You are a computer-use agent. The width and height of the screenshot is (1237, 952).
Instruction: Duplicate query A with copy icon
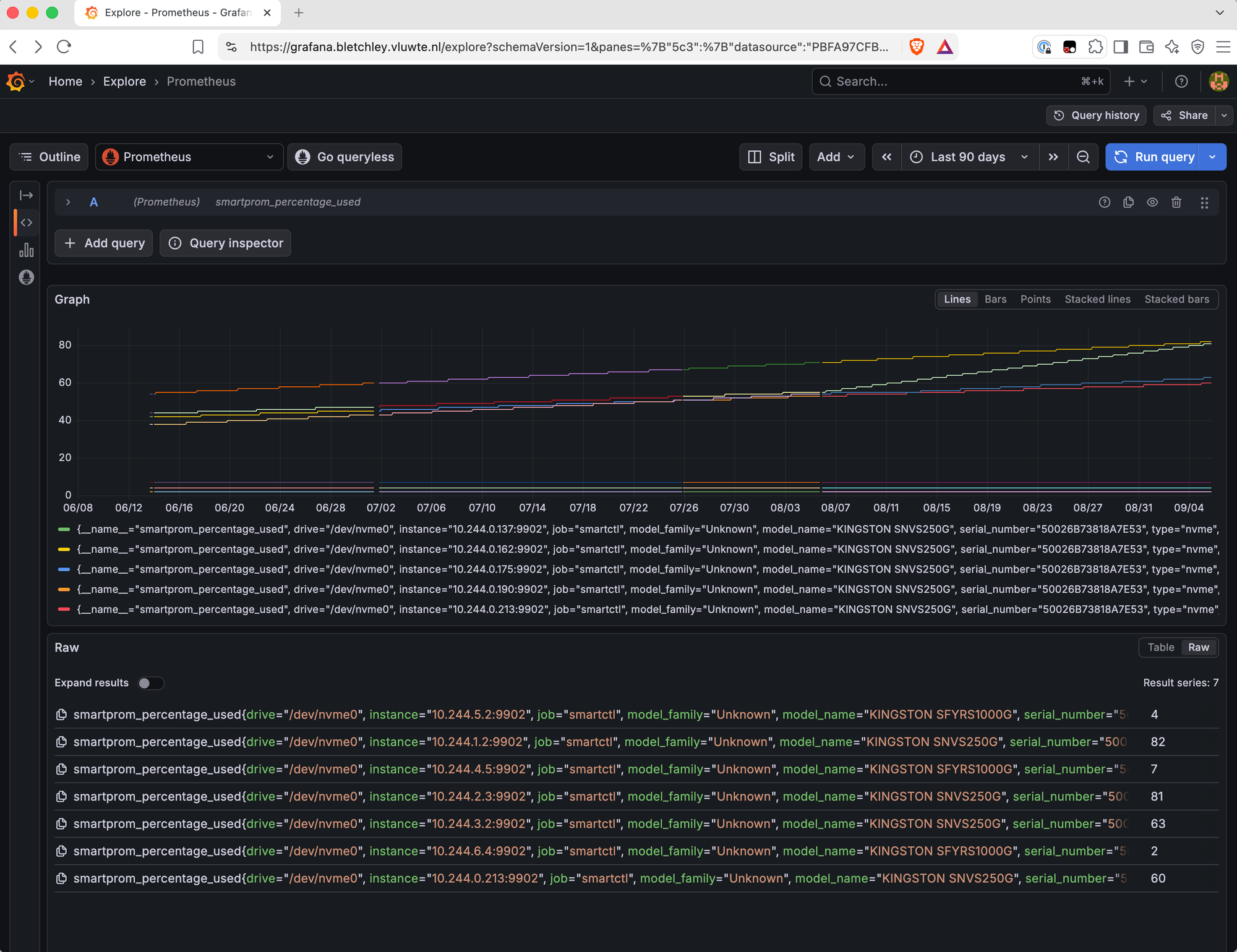click(1128, 202)
